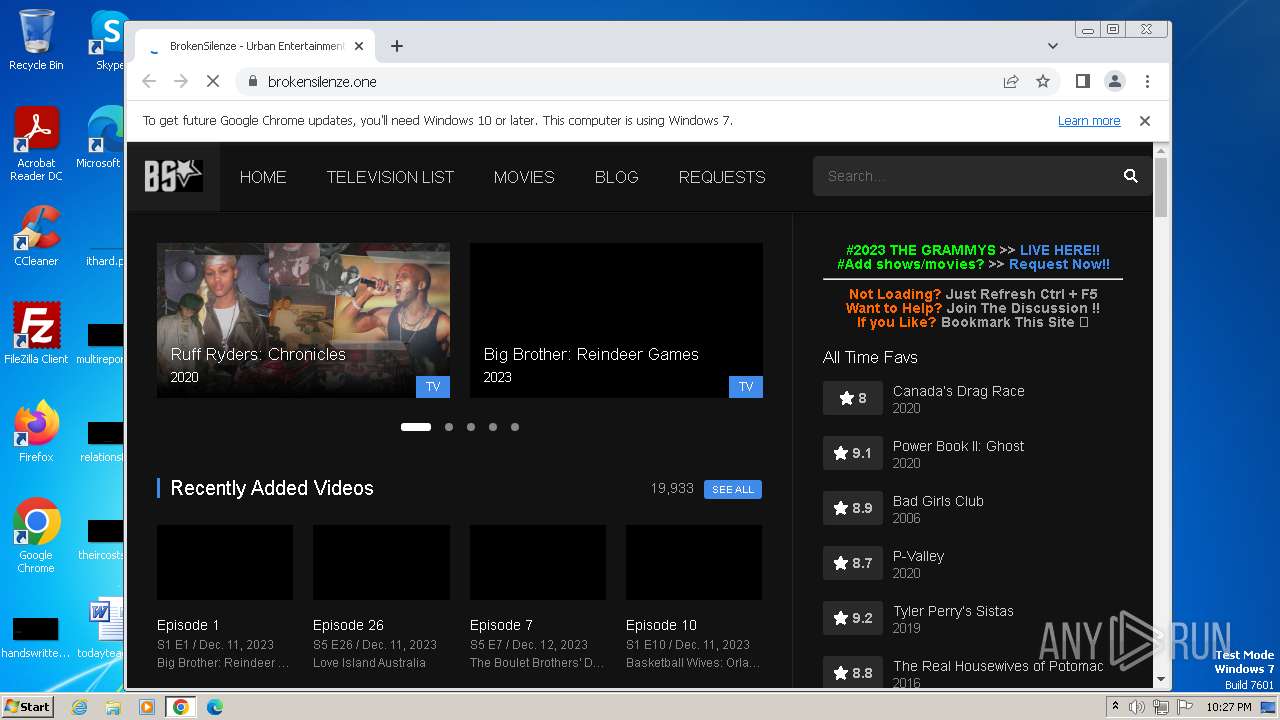Image resolution: width=1280 pixels, height=720 pixels.
Task: Open MOVIES menu item
Action: tap(524, 177)
